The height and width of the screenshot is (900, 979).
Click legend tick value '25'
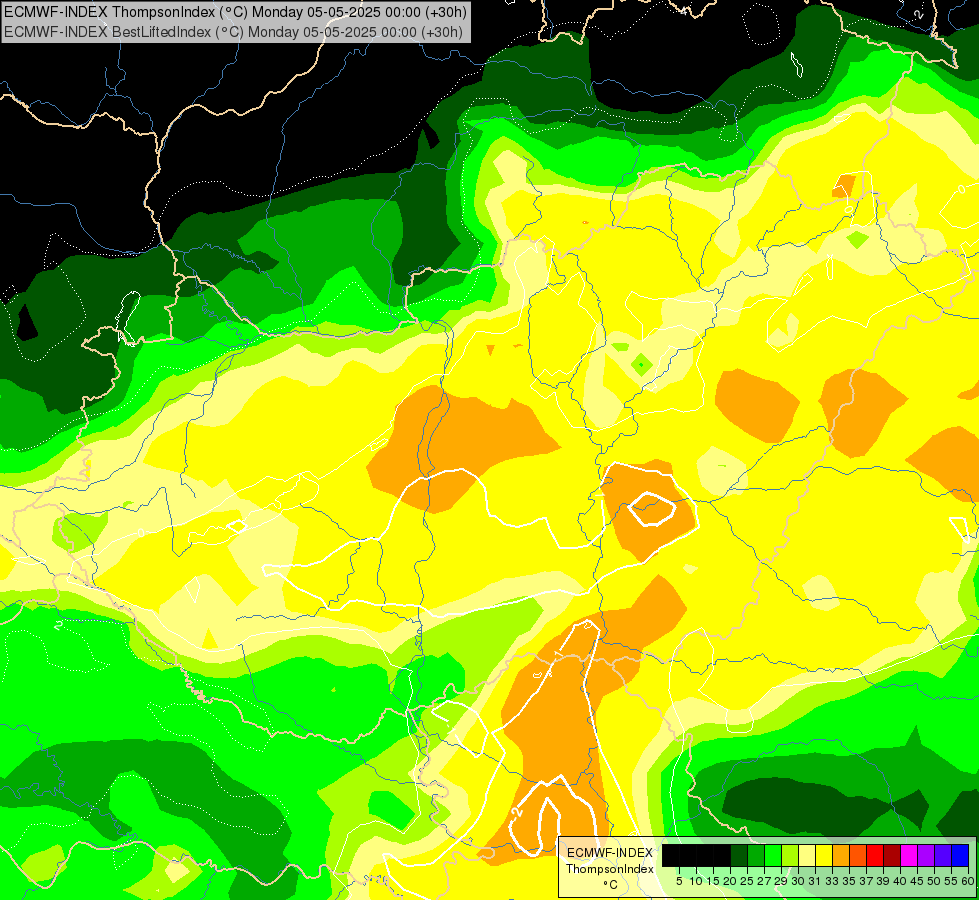point(747,881)
